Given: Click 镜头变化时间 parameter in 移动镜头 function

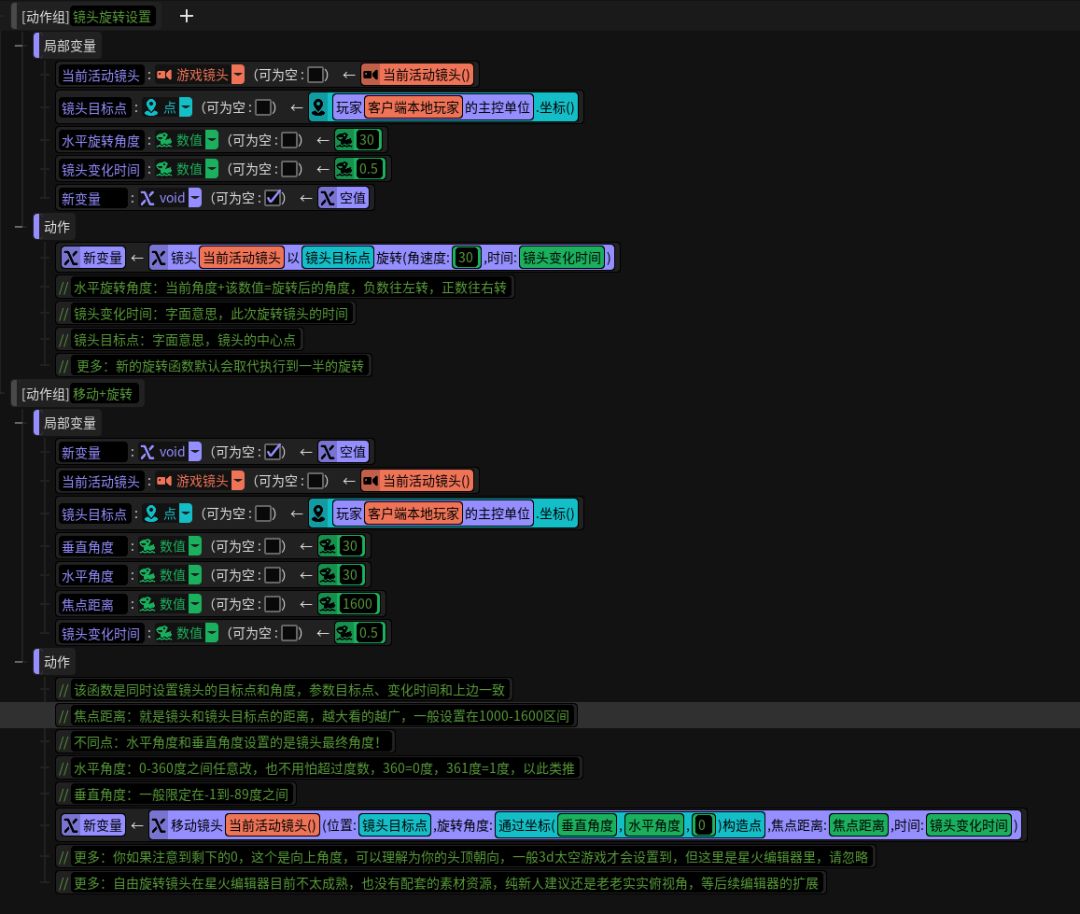Looking at the screenshot, I should pos(967,825).
